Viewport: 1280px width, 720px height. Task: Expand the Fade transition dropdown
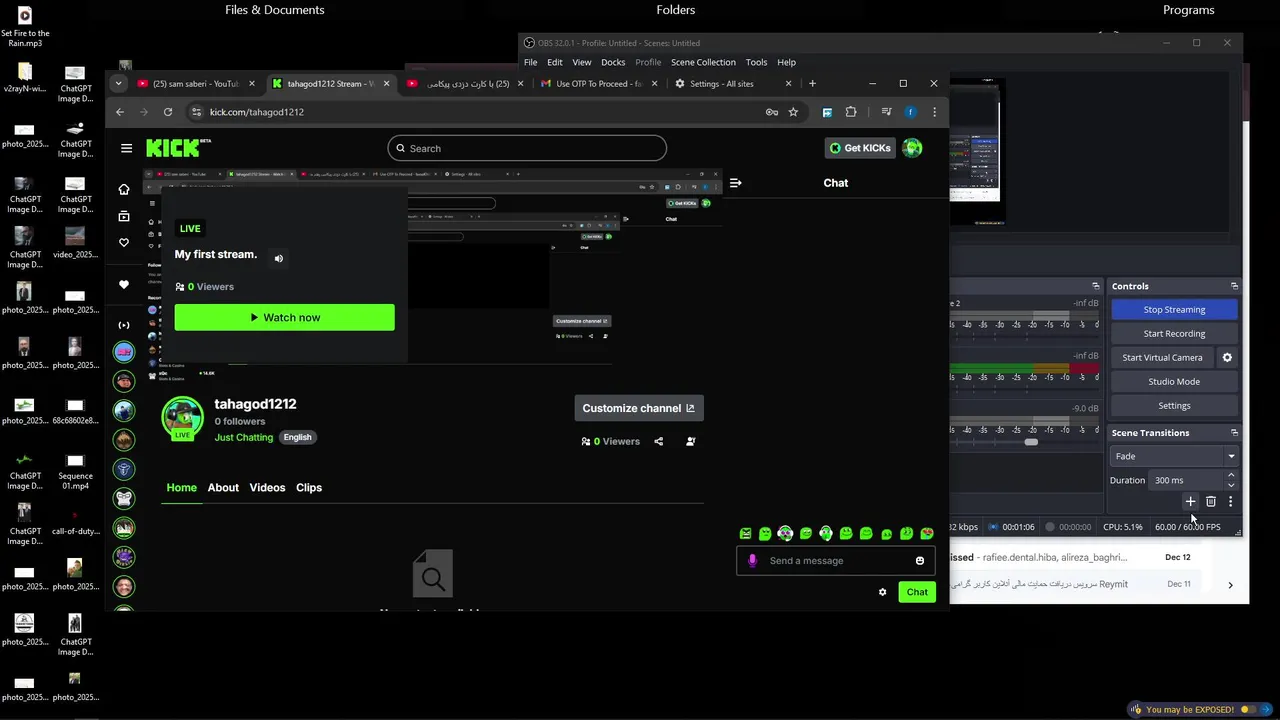point(1231,456)
